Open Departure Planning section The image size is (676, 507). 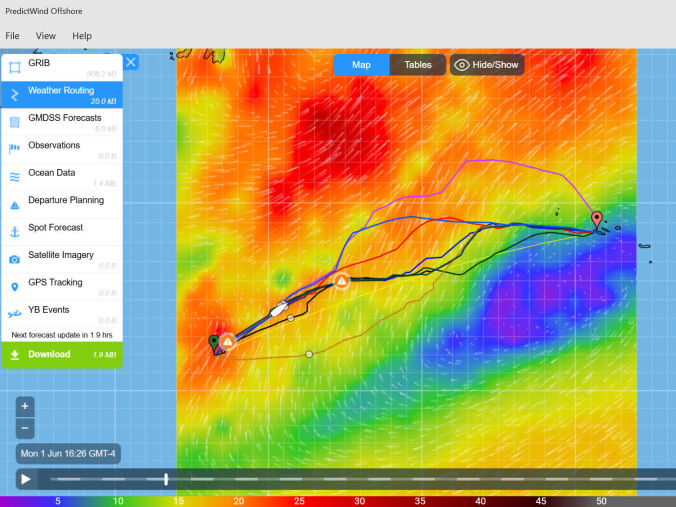coord(62,204)
